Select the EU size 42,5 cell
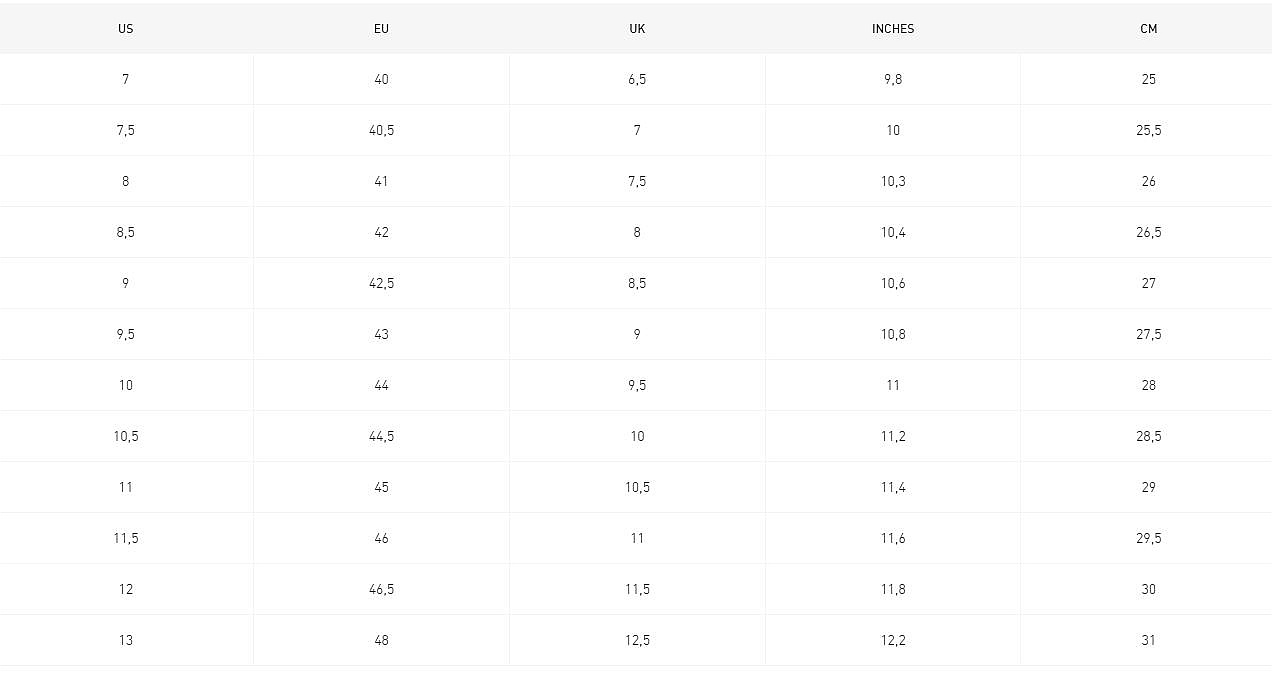This screenshot has width=1272, height=678. [381, 283]
